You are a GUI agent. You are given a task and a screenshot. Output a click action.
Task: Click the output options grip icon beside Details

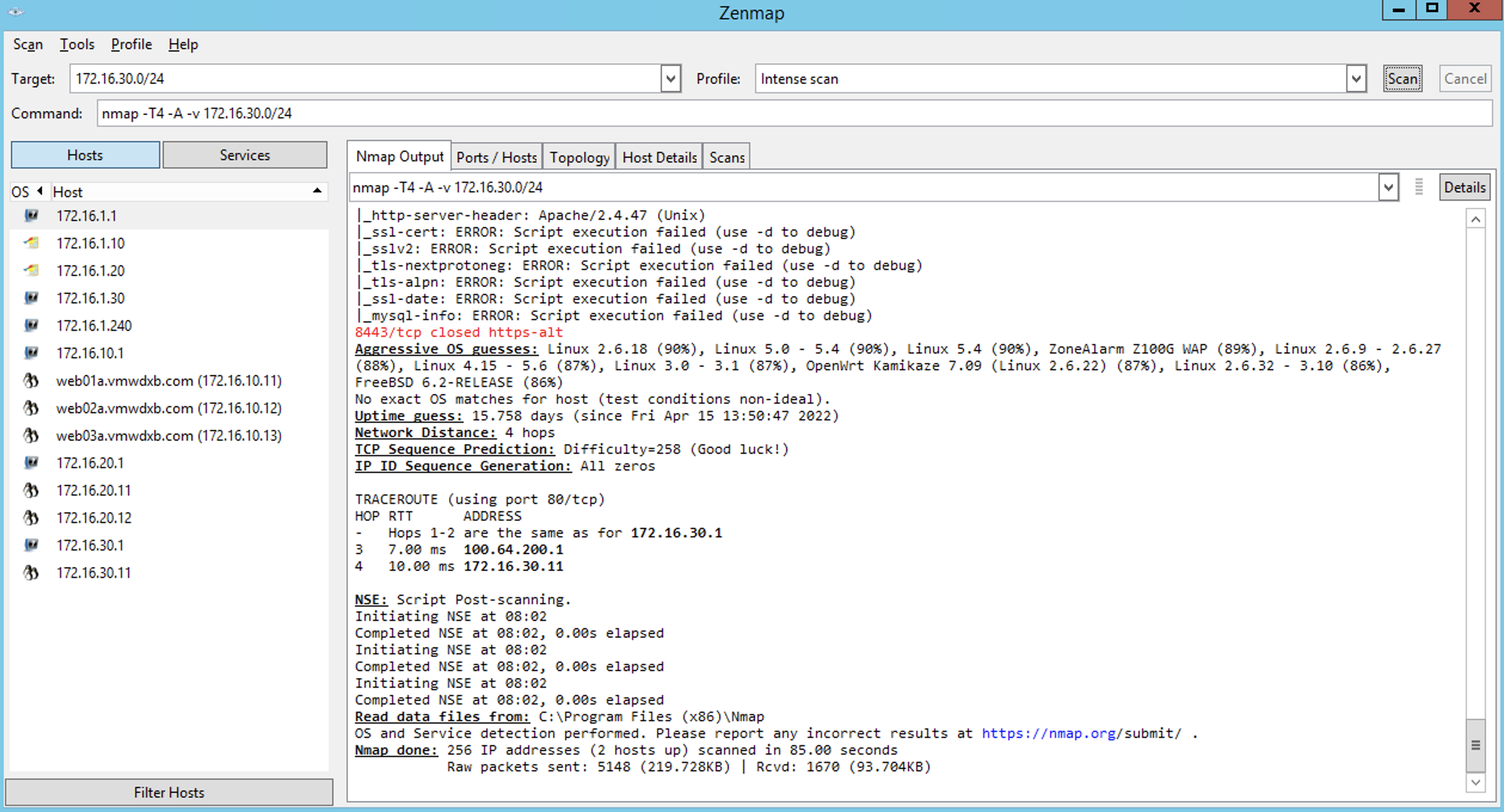click(1419, 187)
